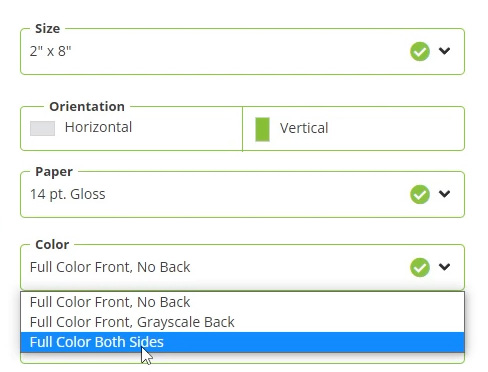Click the green checkmark in Color field
Screen dimensions: 488x372
(x=420, y=267)
